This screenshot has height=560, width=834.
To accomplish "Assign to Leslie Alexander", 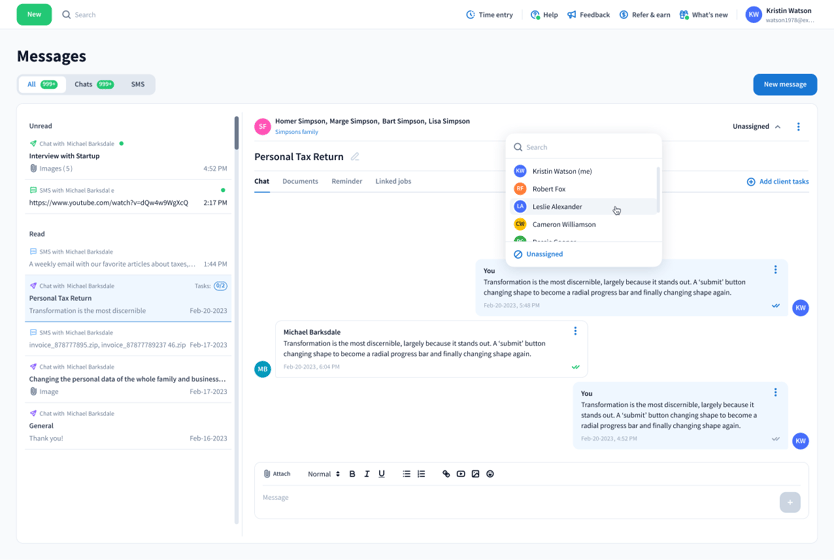I will 583,206.
